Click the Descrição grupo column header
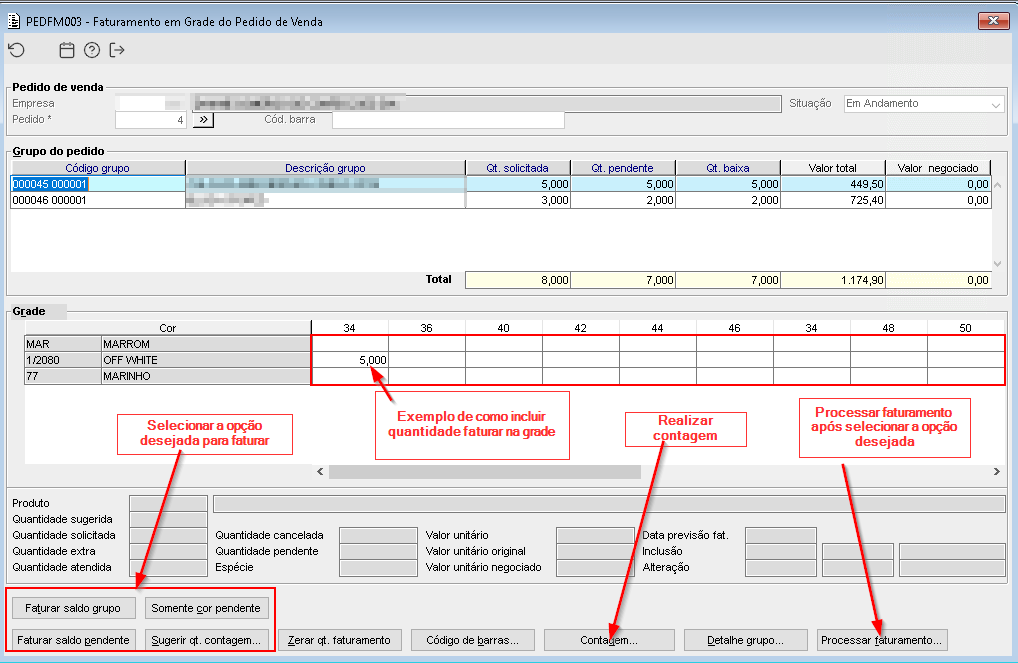This screenshot has height=663, width=1018. pyautogui.click(x=325, y=168)
